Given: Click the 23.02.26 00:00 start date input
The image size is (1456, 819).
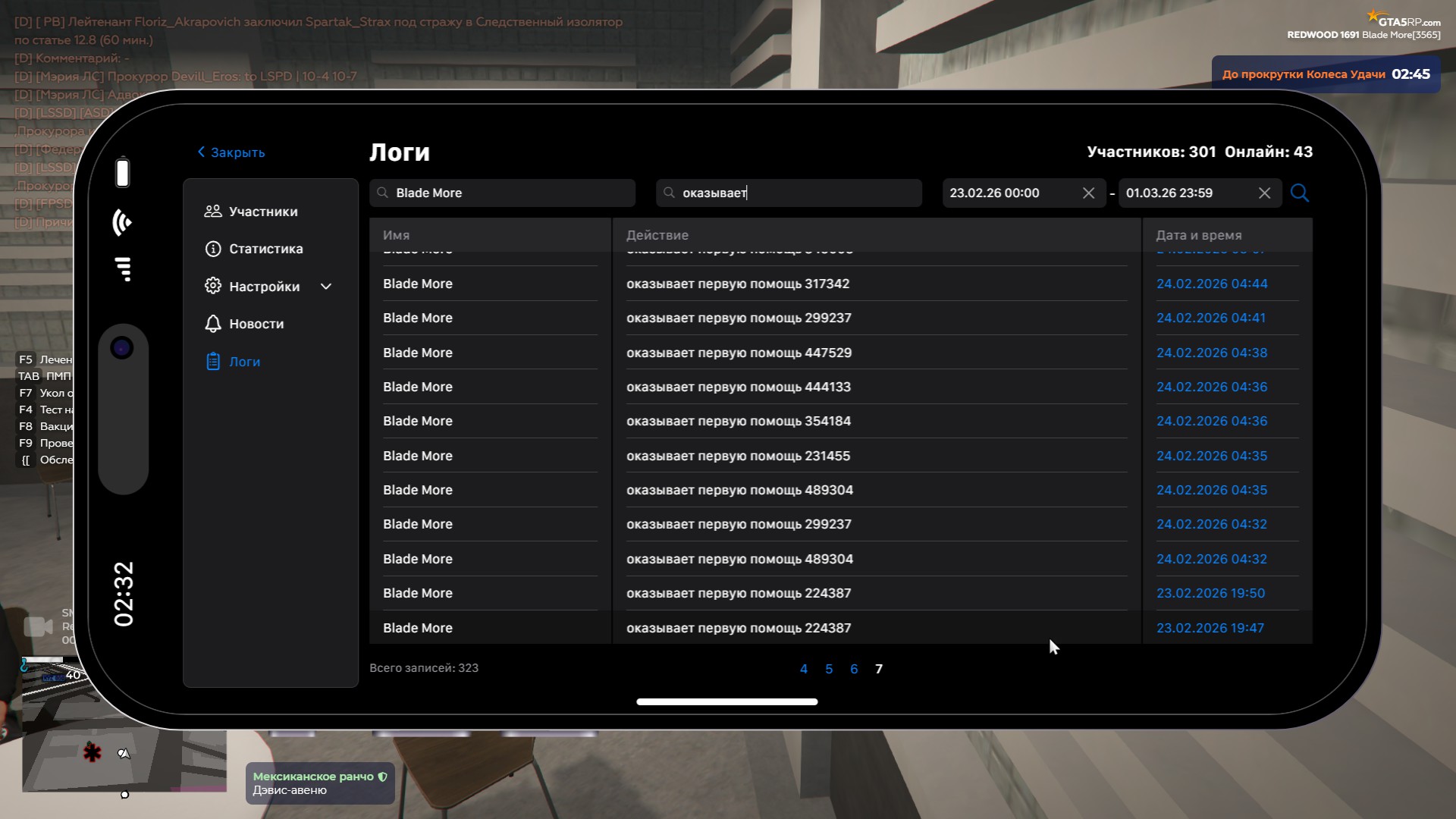Looking at the screenshot, I should point(1009,193).
